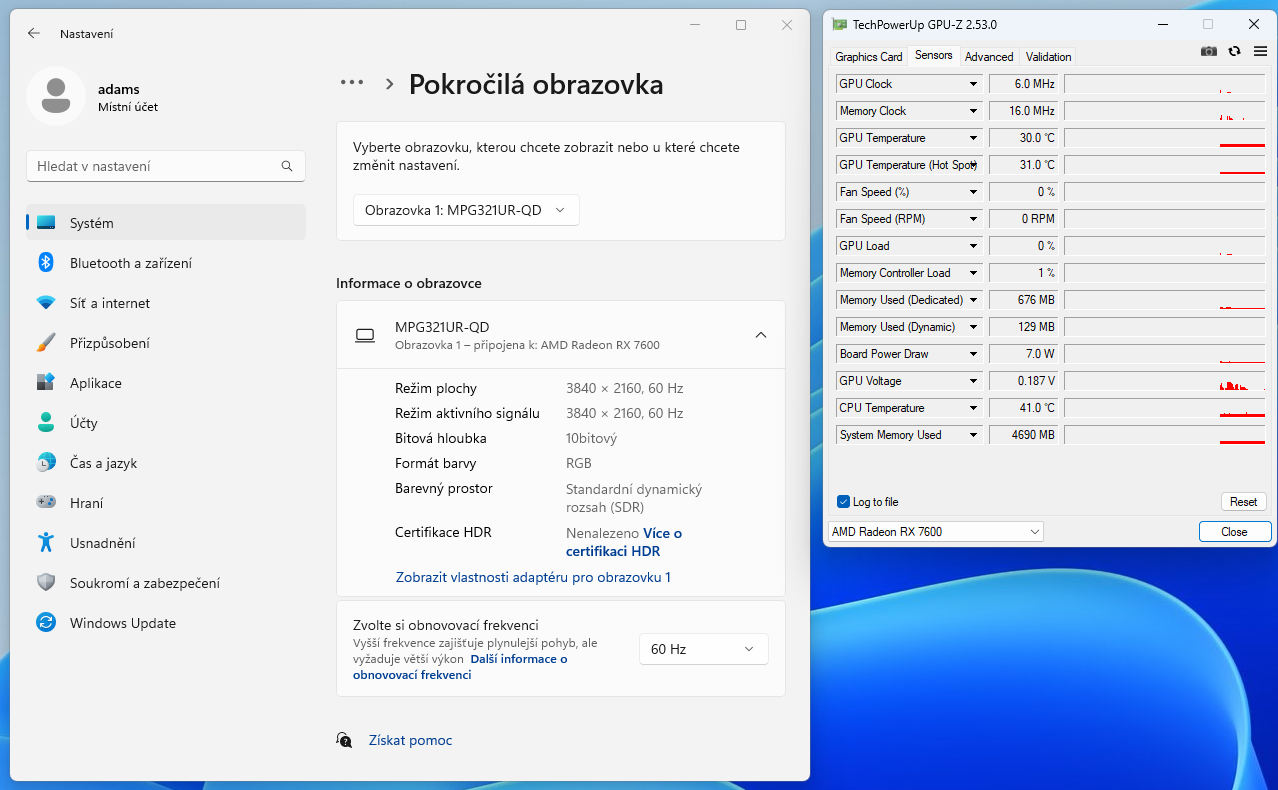
Task: Open Soukromí a zabezpečení settings
Action: pyautogui.click(x=166, y=583)
